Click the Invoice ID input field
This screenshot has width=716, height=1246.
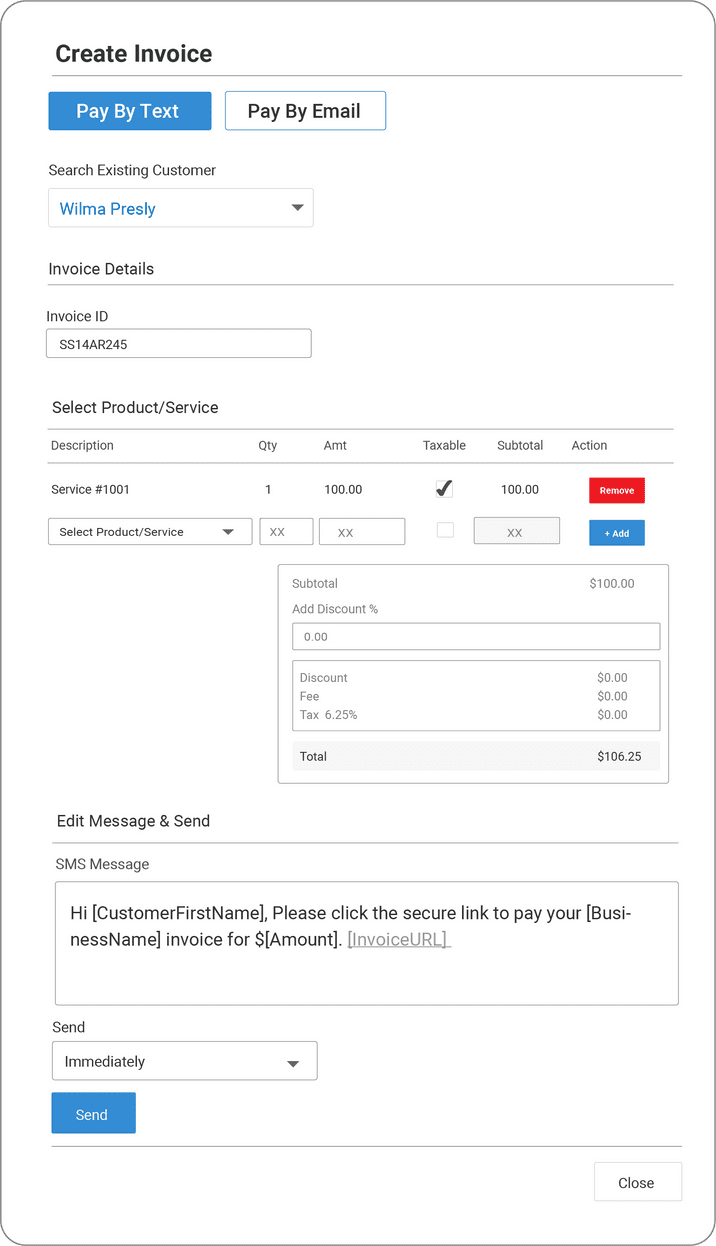coord(179,344)
